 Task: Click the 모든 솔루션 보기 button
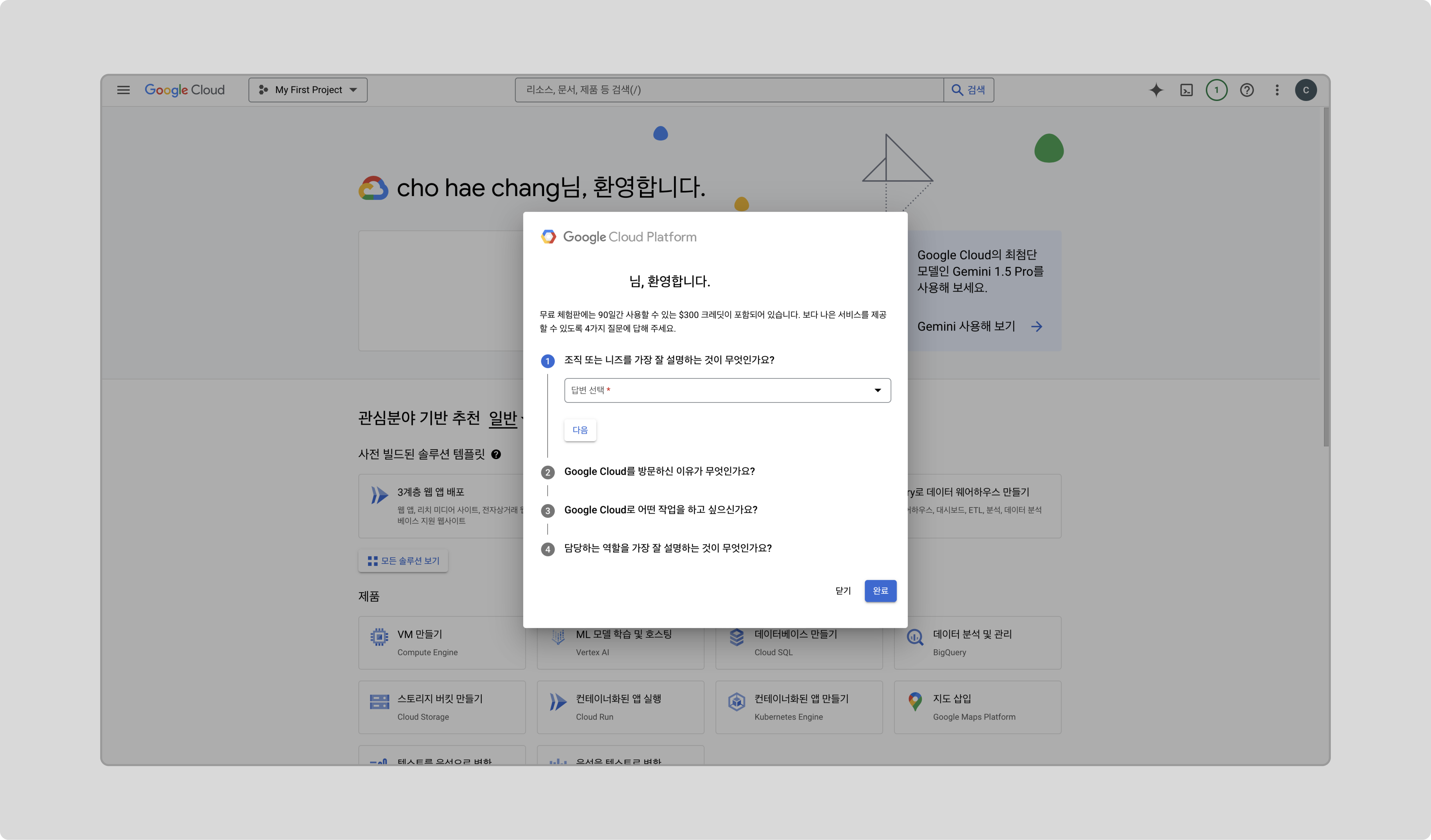tap(403, 561)
